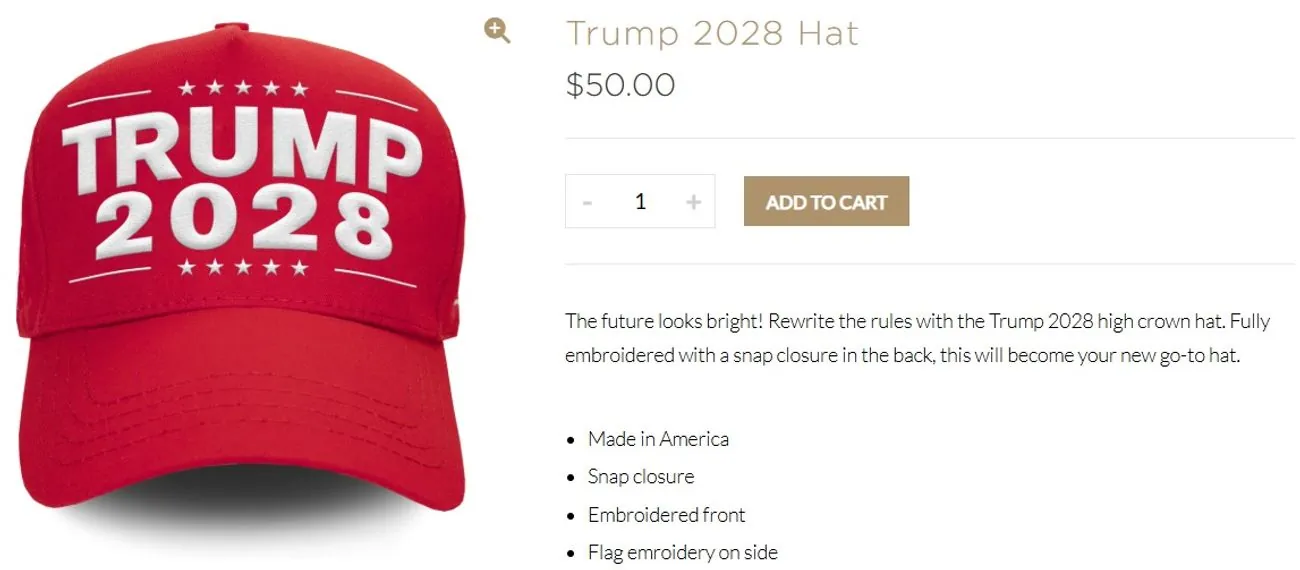Viewport: 1300px width, 570px height.
Task: Click the Trump 2028 Hat product title
Action: coord(712,33)
